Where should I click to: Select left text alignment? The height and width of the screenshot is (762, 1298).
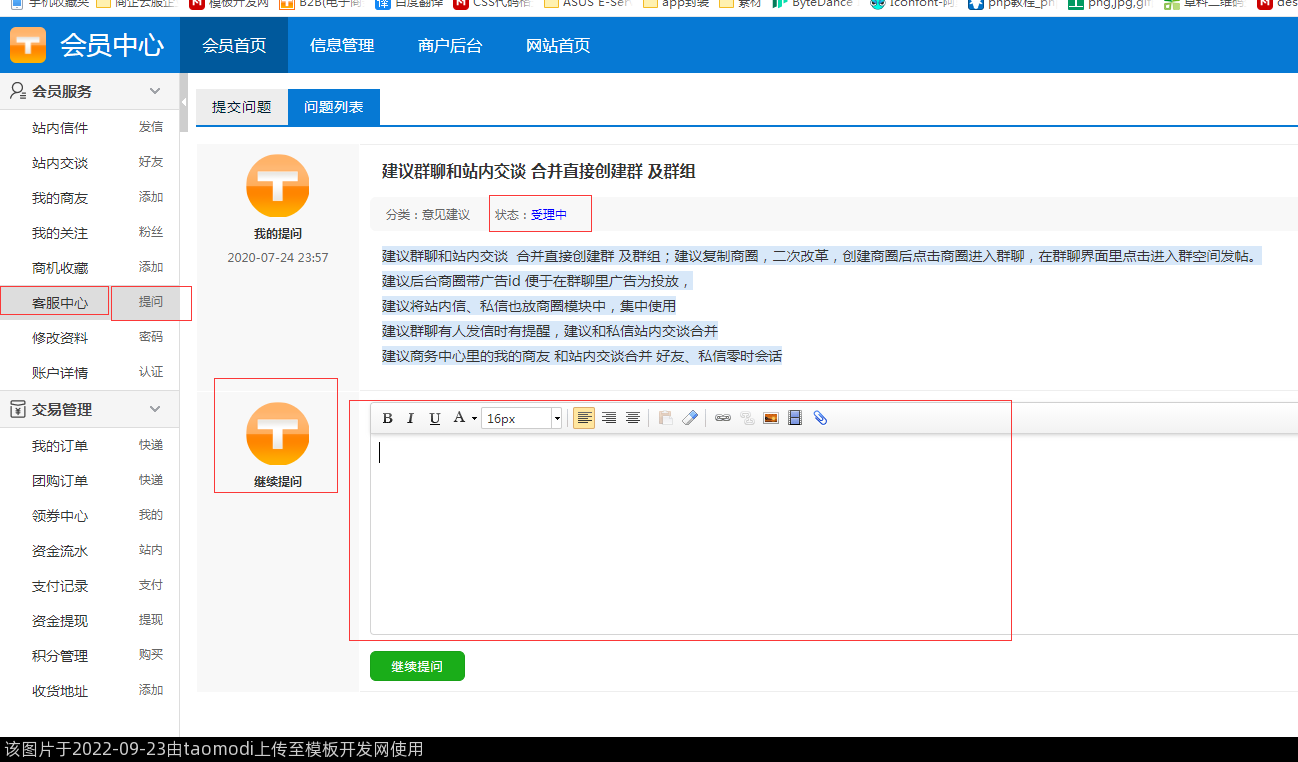click(x=584, y=418)
